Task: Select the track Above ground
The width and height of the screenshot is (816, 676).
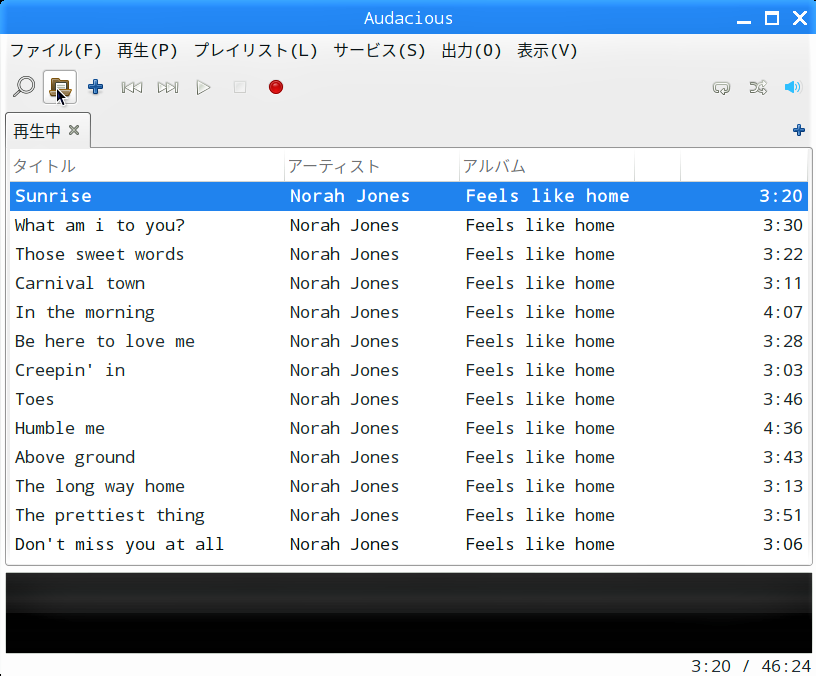Action: pos(409,457)
